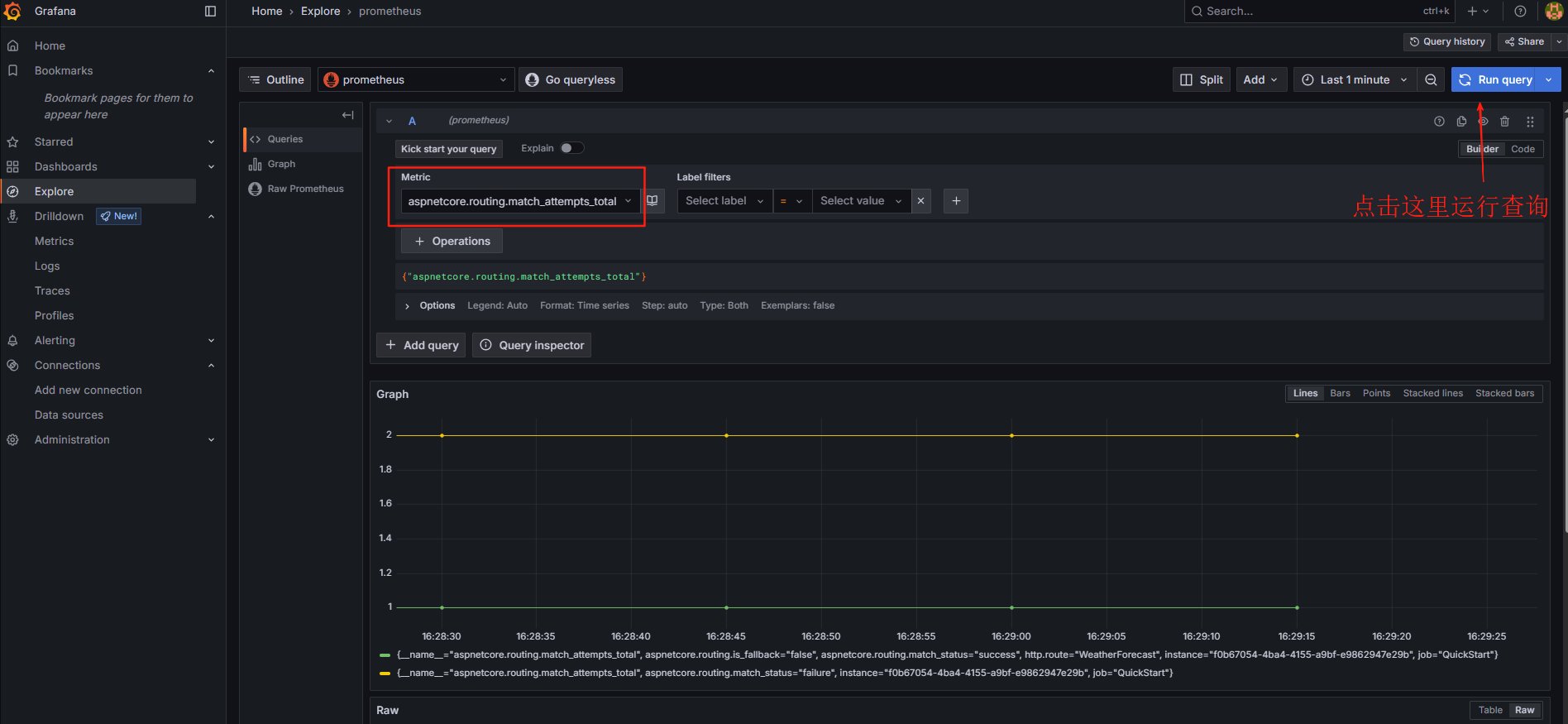
Task: Switch query editor to Code mode
Action: (x=1523, y=149)
